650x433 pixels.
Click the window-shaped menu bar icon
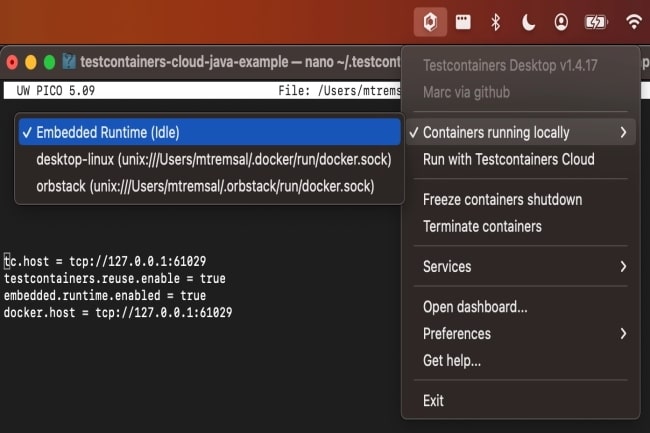click(x=463, y=22)
